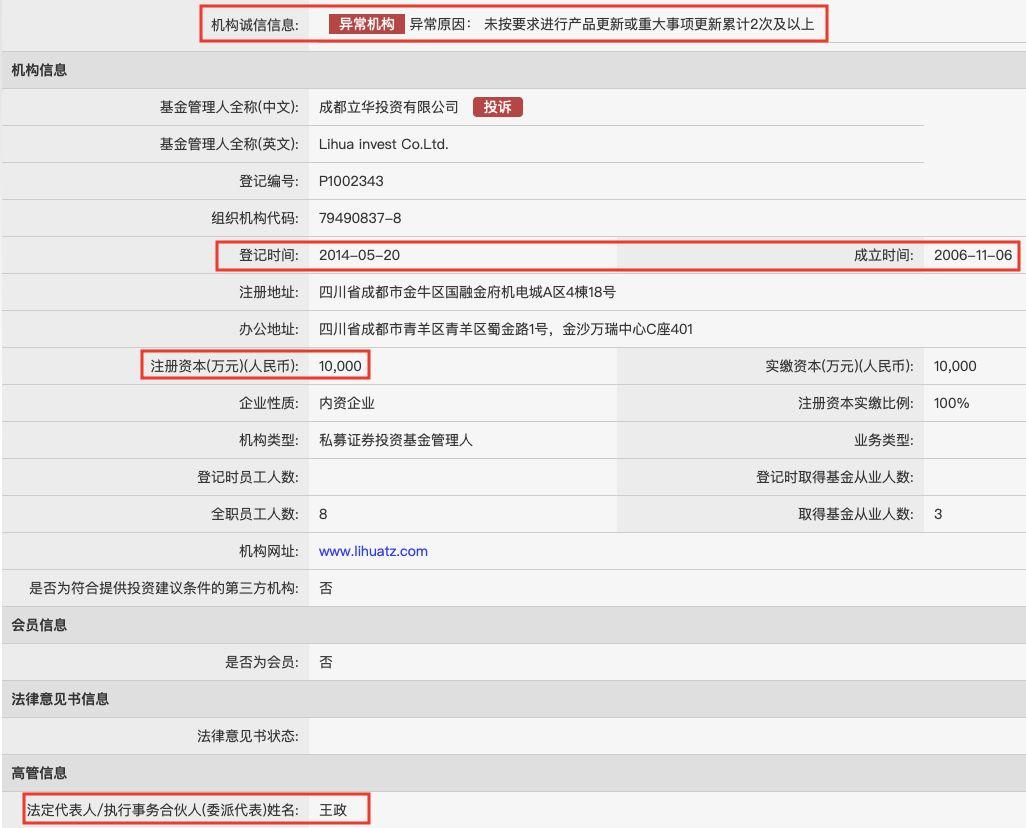The image size is (1026, 828).
Task: Select the 否 value beside 是否为会员
Action: [x=326, y=662]
